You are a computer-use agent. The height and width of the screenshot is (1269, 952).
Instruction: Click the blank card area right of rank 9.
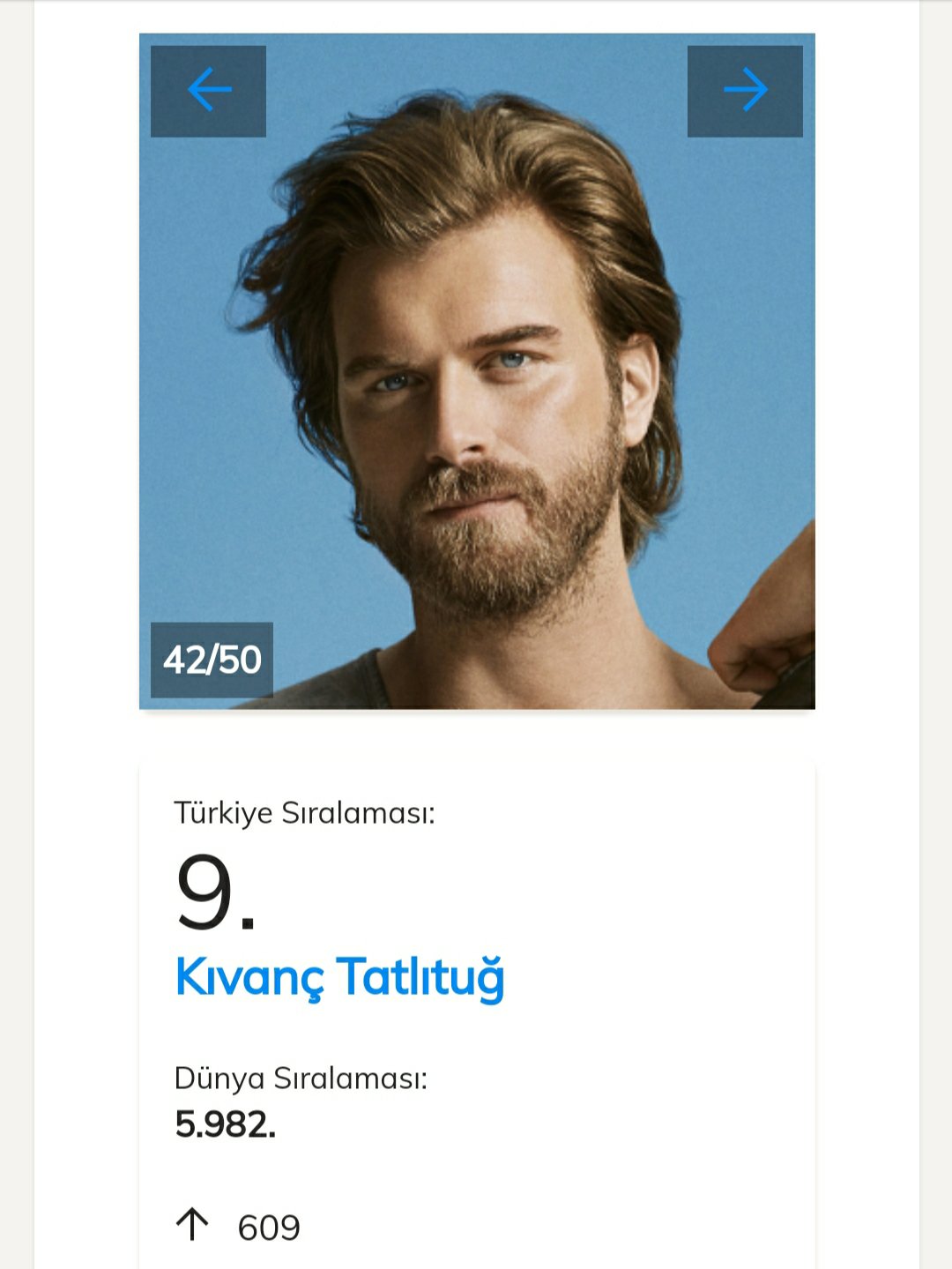coord(573,892)
